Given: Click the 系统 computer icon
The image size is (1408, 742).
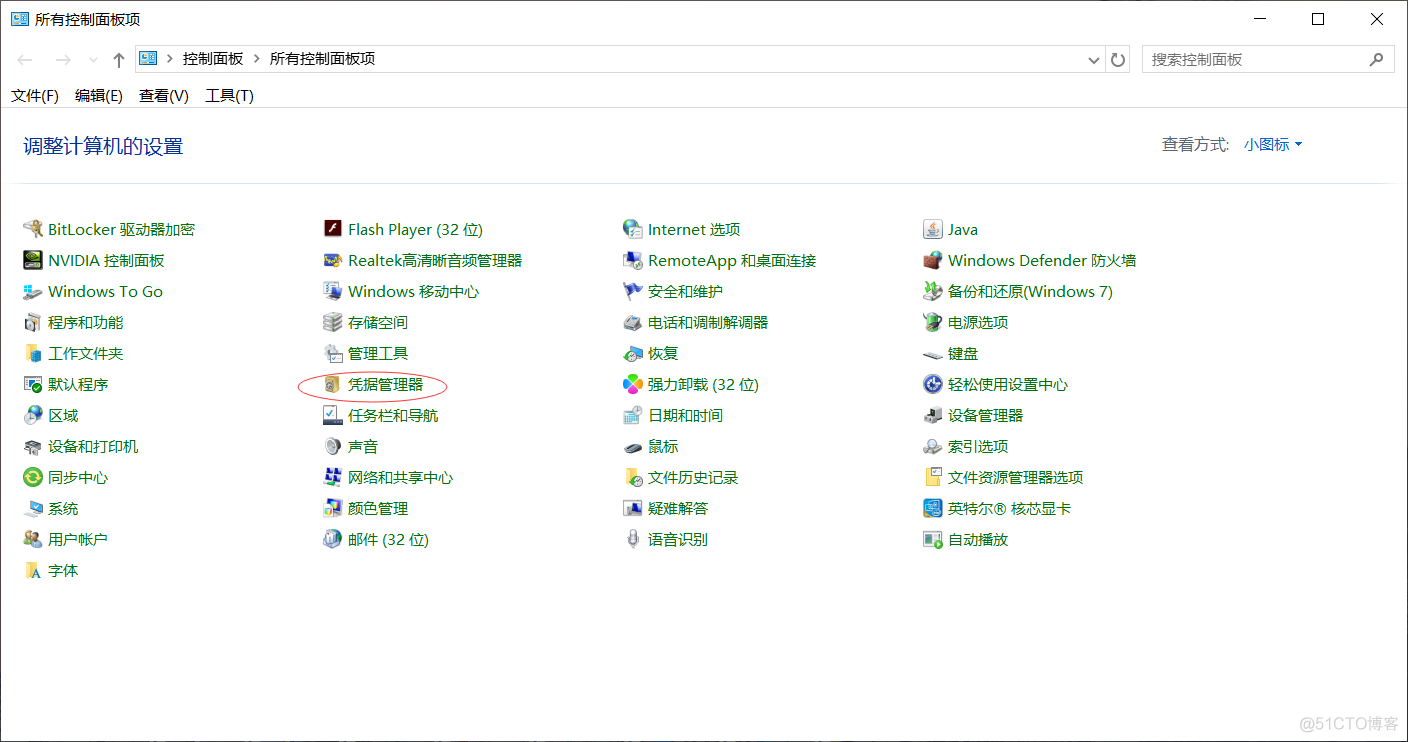Looking at the screenshot, I should click(x=33, y=508).
